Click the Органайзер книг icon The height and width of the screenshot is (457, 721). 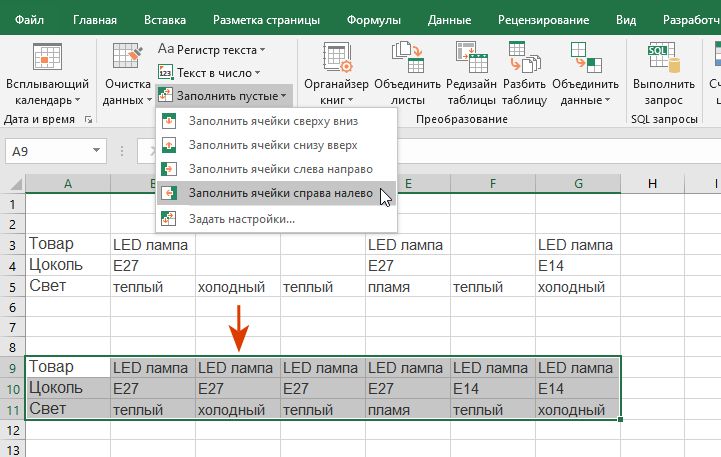click(336, 60)
